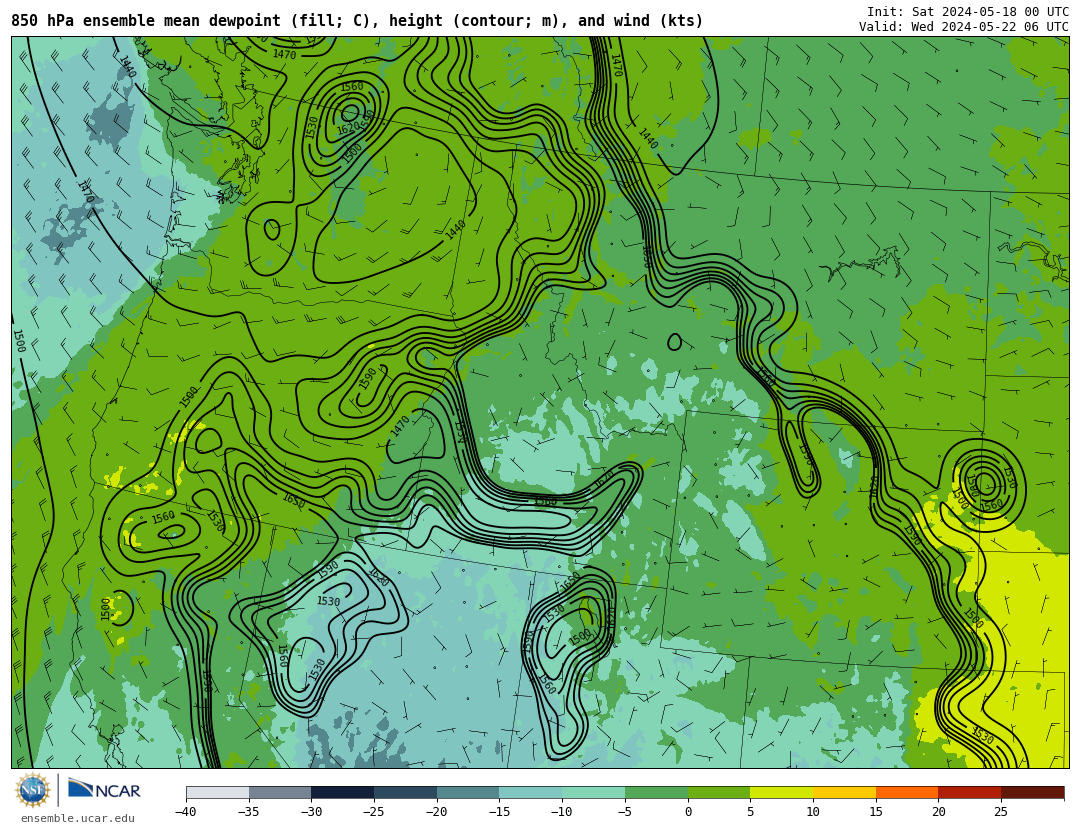Pick the dark navy -30 to -25 colorbar segment
This screenshot has height=831, width=1080.
click(x=343, y=792)
